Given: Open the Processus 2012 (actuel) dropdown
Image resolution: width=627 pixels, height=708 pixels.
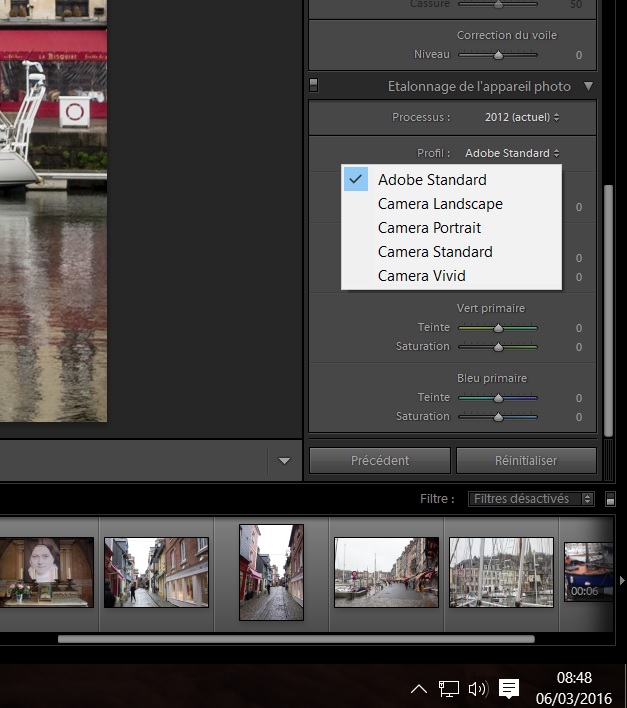Looking at the screenshot, I should point(522,117).
